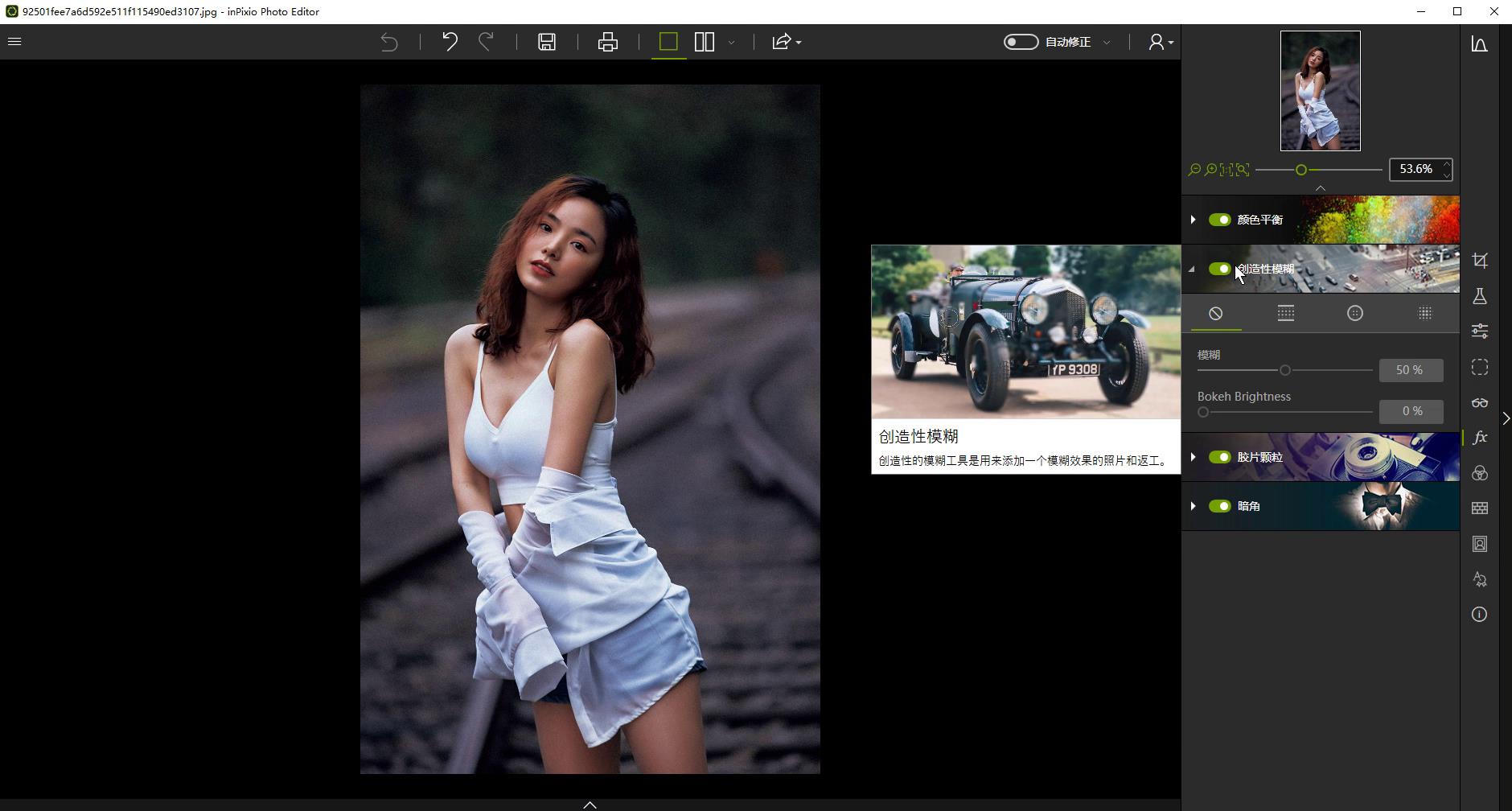Screen dimensions: 1512x811
Task: Open the portrait frame tool
Action: pyautogui.click(x=1480, y=544)
